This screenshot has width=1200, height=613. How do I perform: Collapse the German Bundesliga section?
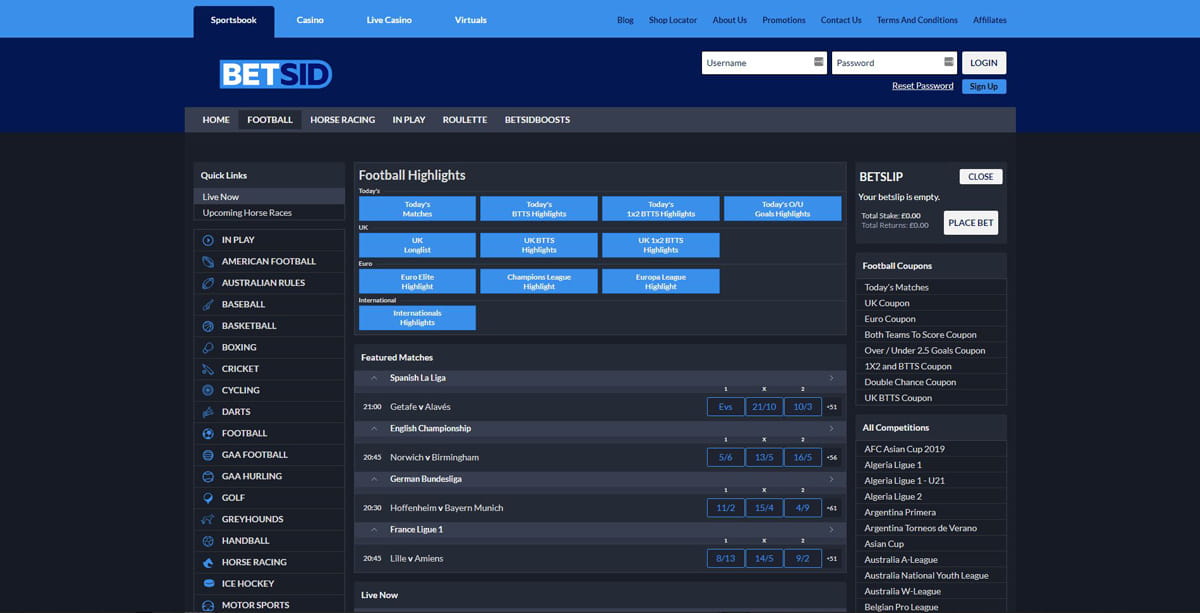374,479
